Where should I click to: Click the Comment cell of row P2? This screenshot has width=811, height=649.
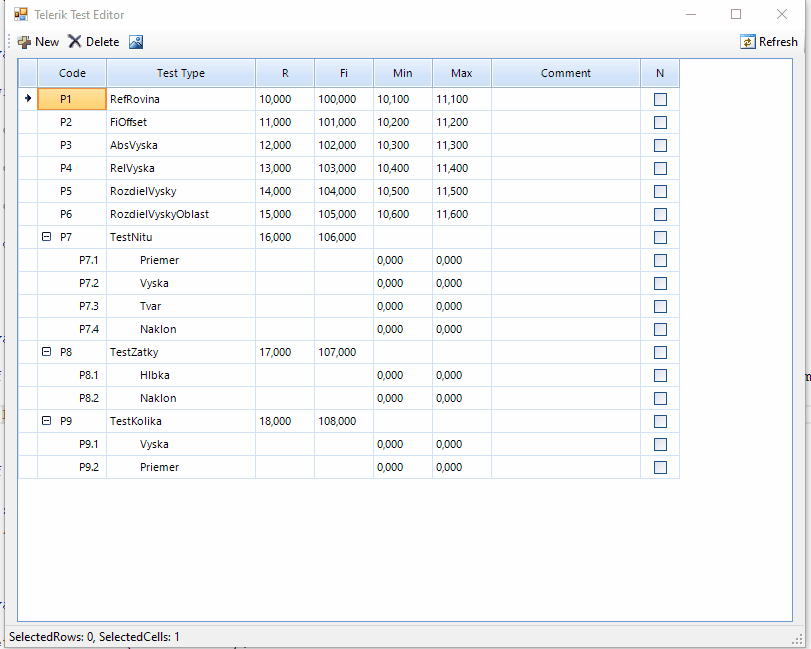[565, 122]
